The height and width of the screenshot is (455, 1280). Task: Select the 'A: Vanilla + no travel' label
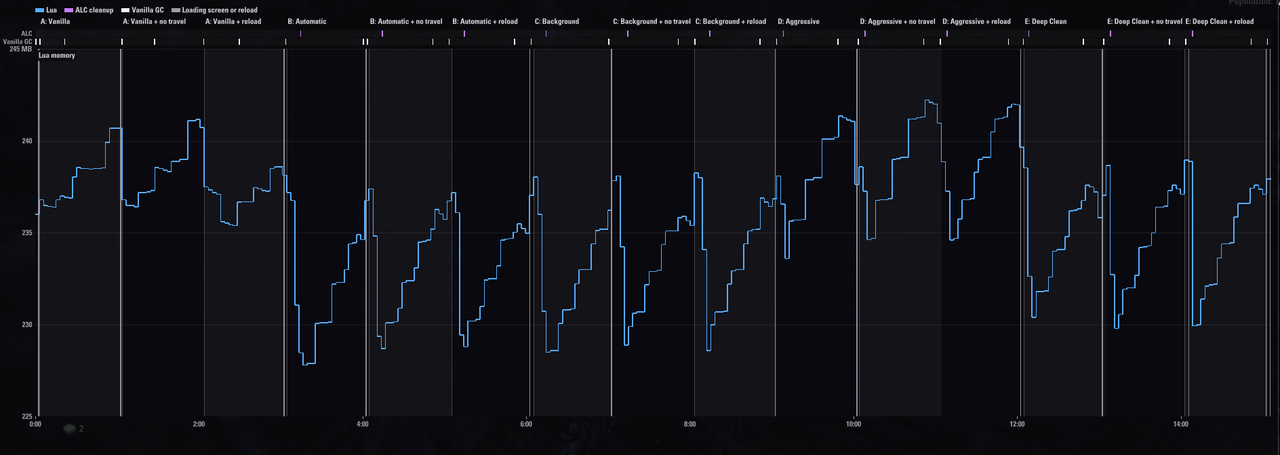(x=155, y=21)
